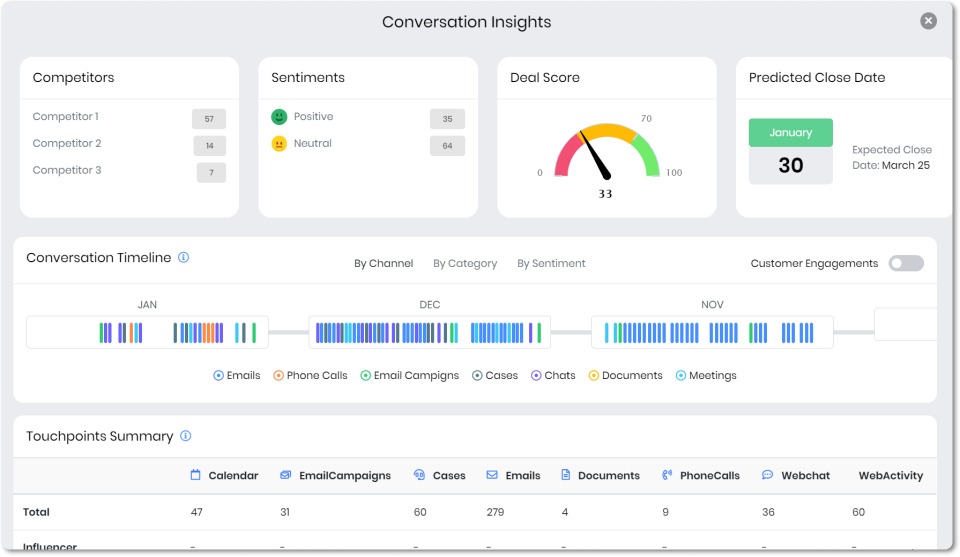Close the Conversation Insights dialog
The image size is (960, 557).
(929, 21)
